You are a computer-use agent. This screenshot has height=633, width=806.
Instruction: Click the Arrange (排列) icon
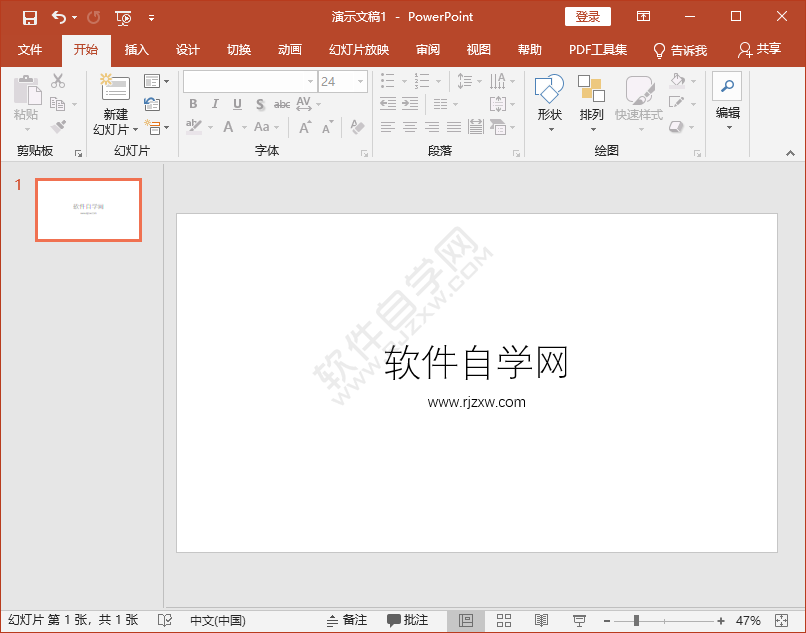(x=591, y=90)
